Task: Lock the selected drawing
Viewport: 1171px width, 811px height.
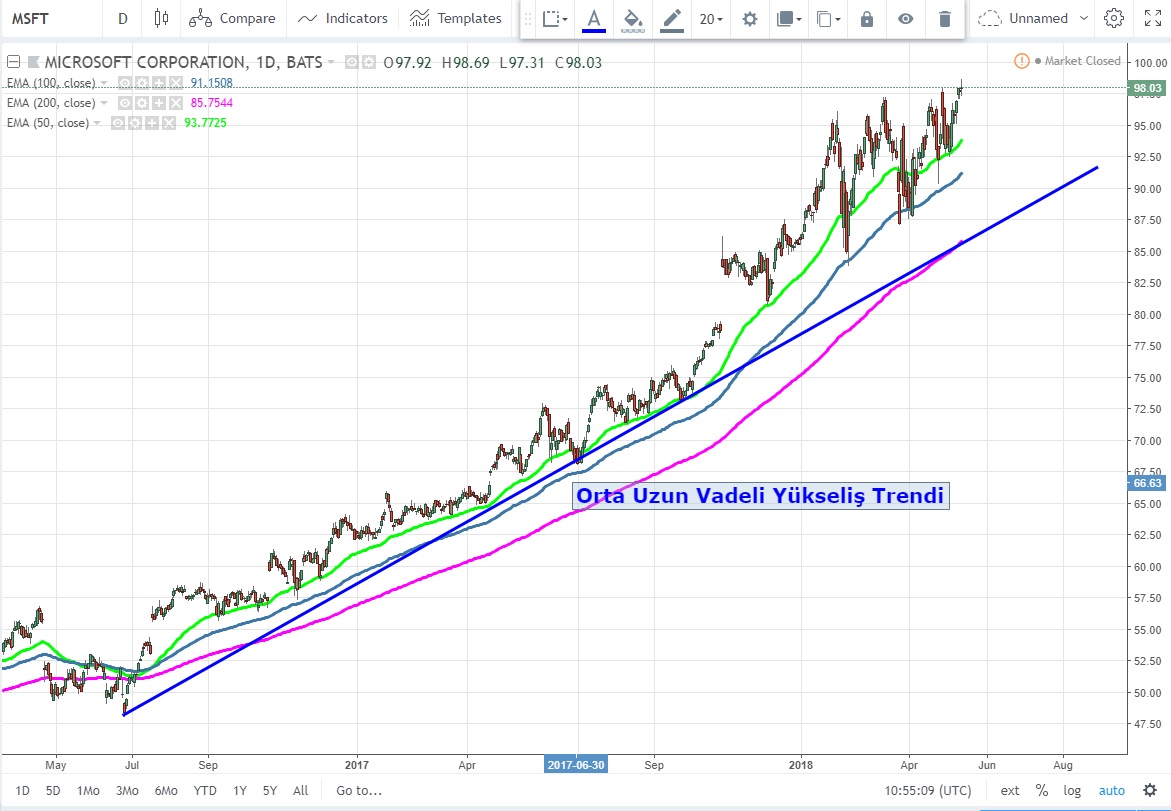Action: [x=867, y=18]
